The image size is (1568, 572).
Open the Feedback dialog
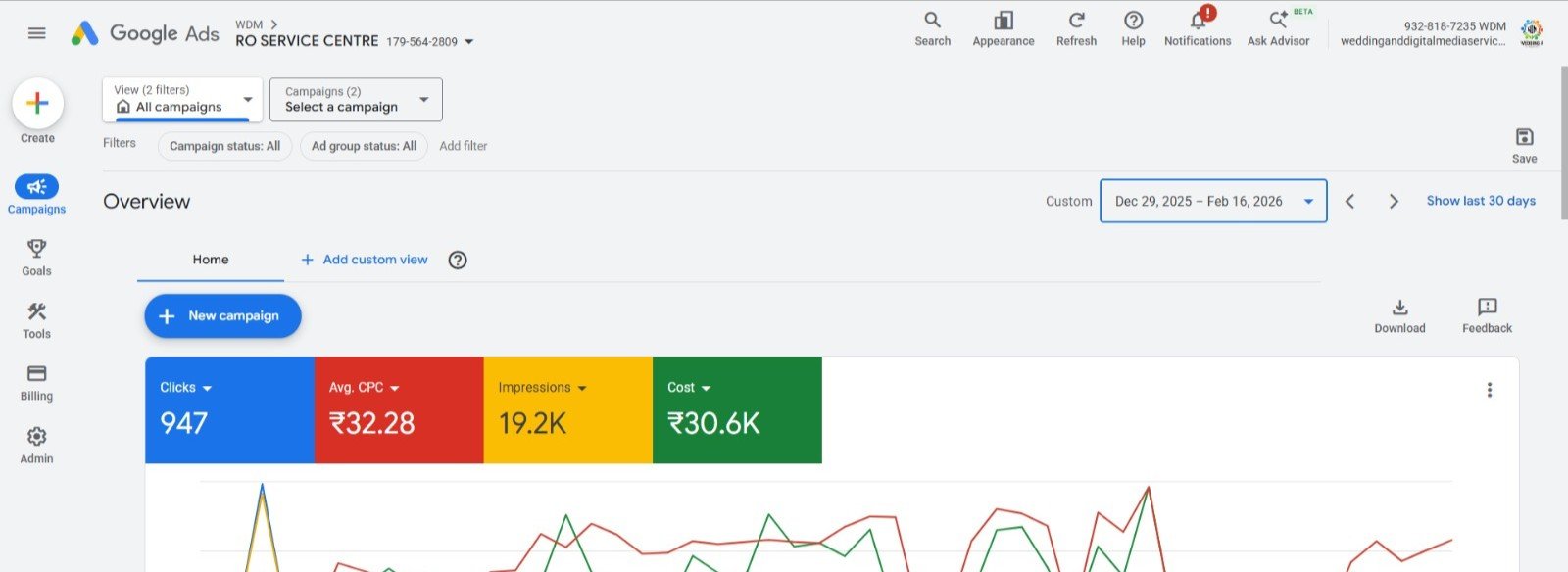click(x=1487, y=315)
